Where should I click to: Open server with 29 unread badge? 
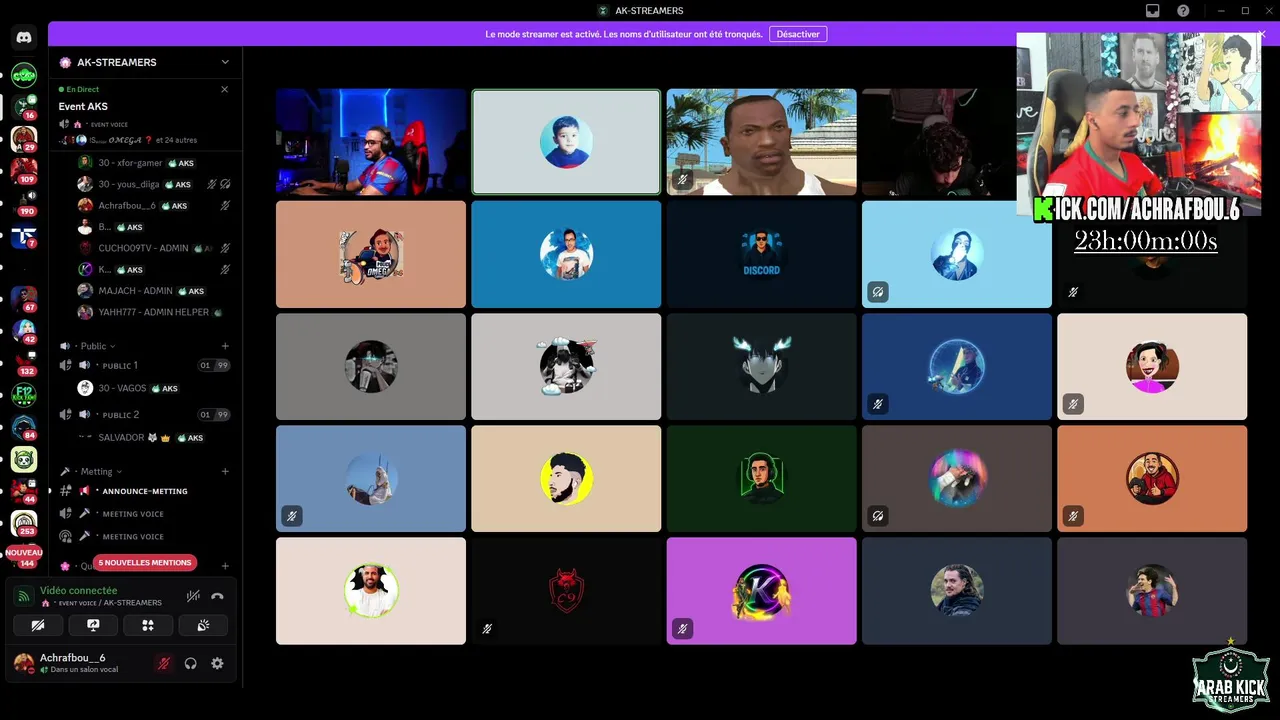pos(24,139)
